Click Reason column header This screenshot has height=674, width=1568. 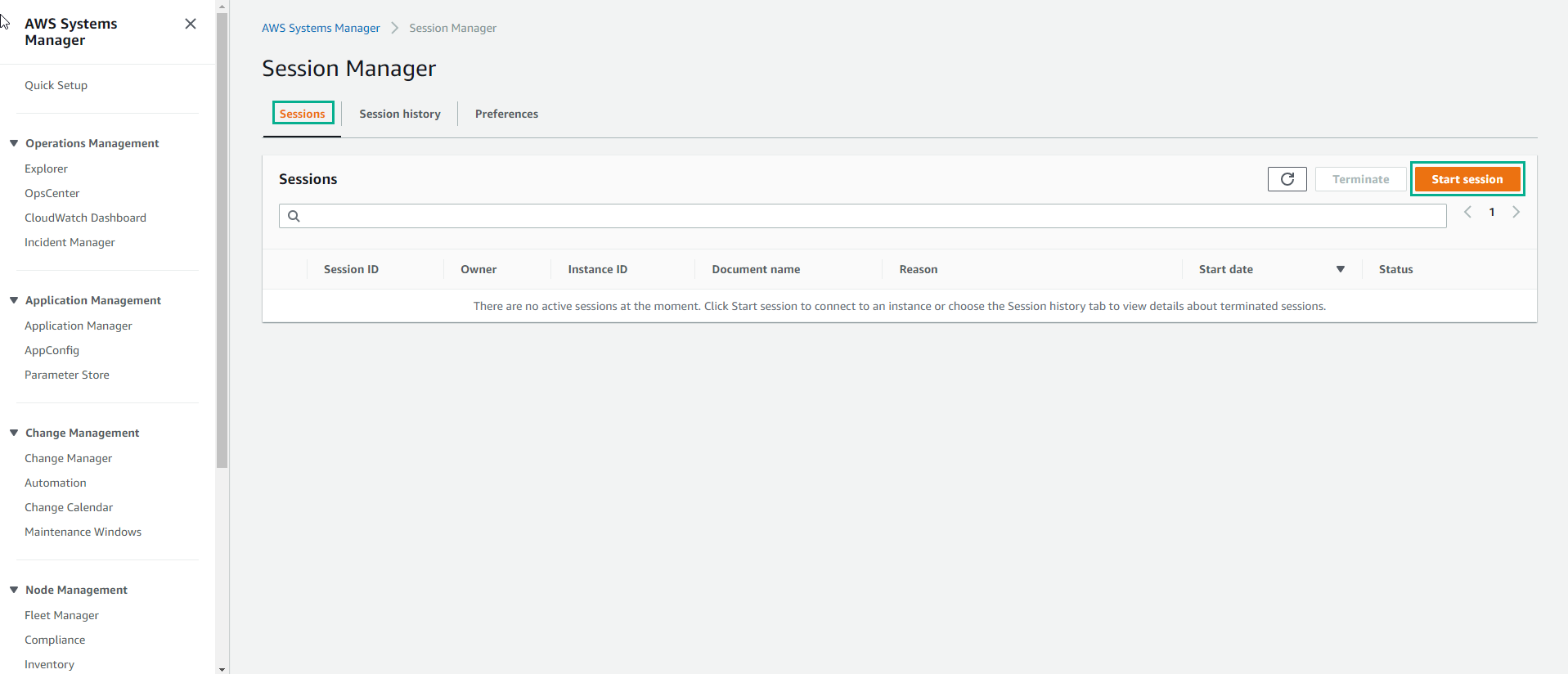919,269
